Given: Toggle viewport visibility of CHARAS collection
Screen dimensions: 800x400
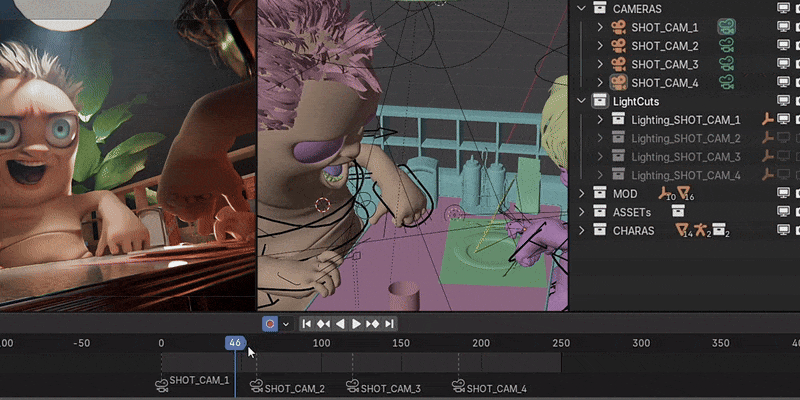Looking at the screenshot, I should [x=783, y=231].
